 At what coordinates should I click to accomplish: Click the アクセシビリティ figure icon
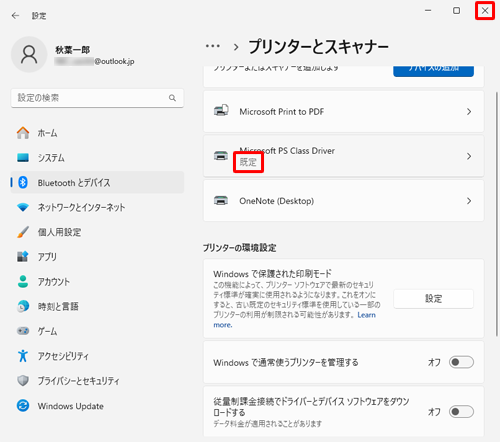coord(23,356)
